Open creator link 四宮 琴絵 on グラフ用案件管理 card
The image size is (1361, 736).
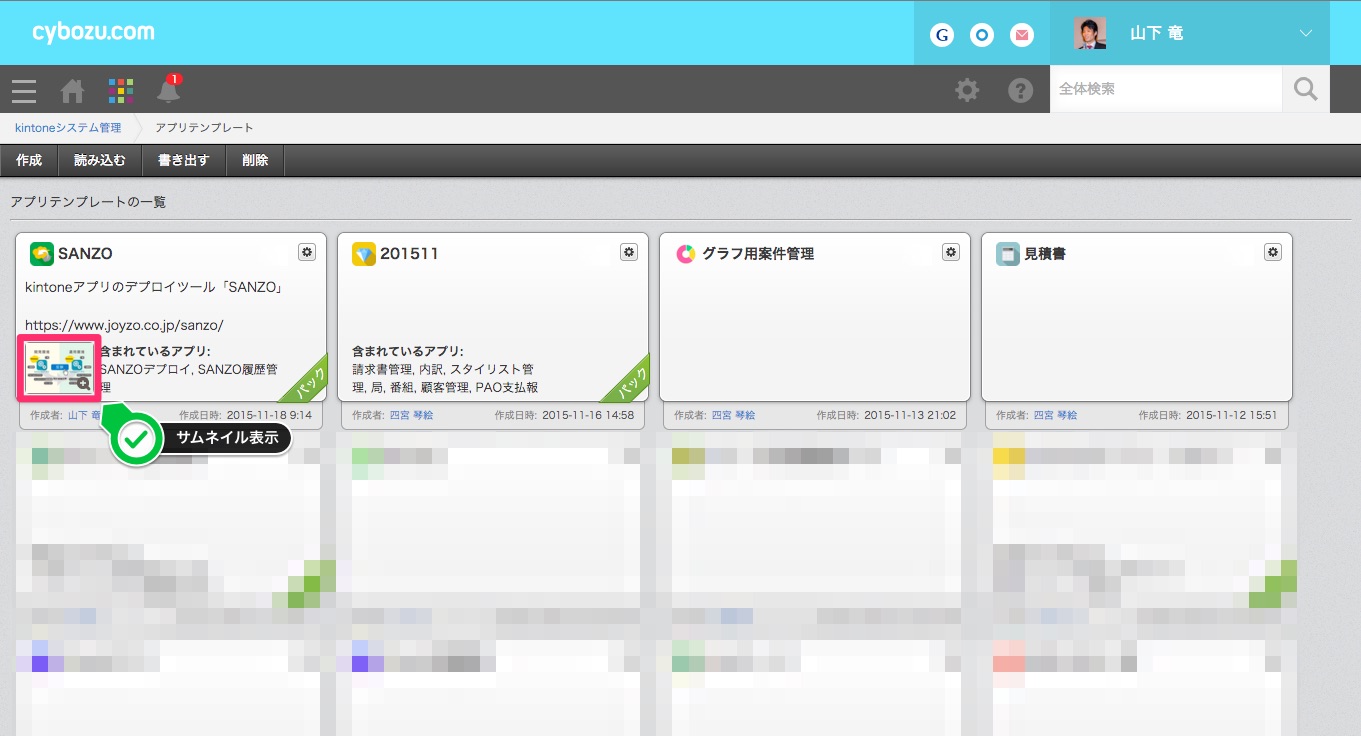734,415
